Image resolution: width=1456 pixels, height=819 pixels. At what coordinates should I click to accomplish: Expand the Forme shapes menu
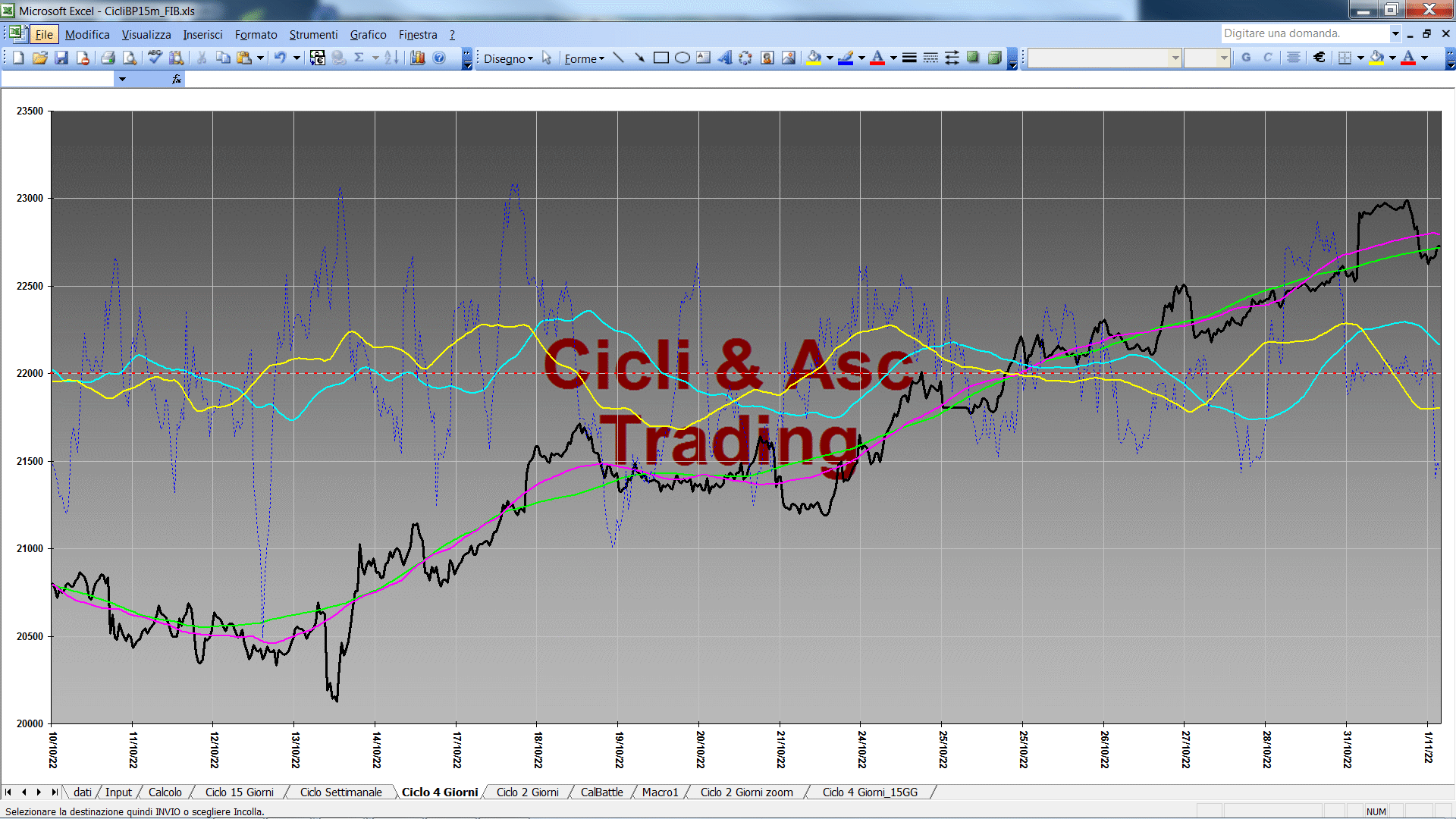point(584,58)
